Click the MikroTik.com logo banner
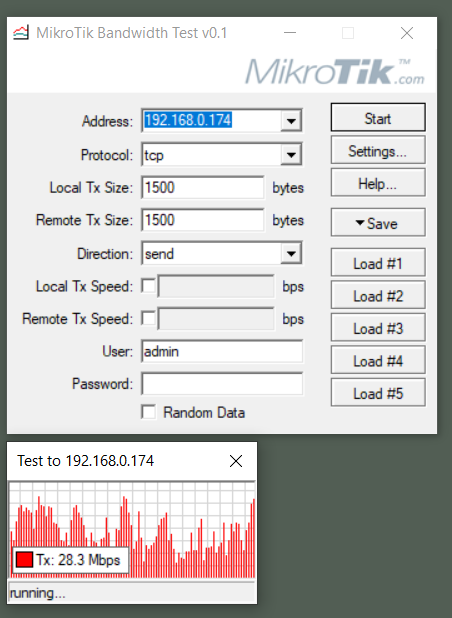 (335, 71)
